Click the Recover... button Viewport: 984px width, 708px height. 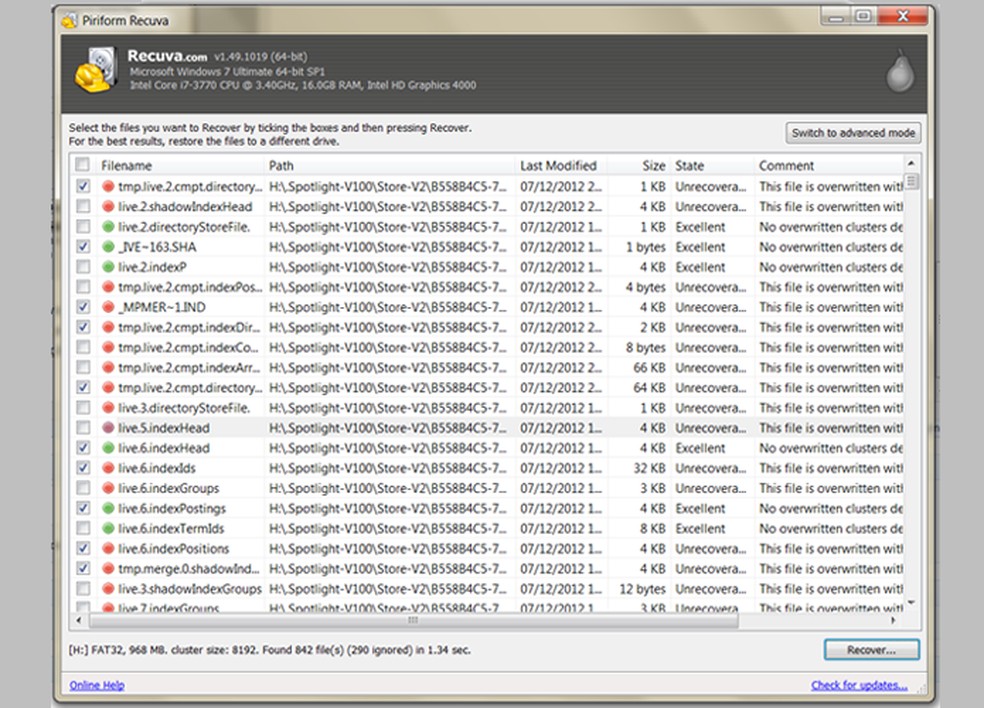[872, 650]
